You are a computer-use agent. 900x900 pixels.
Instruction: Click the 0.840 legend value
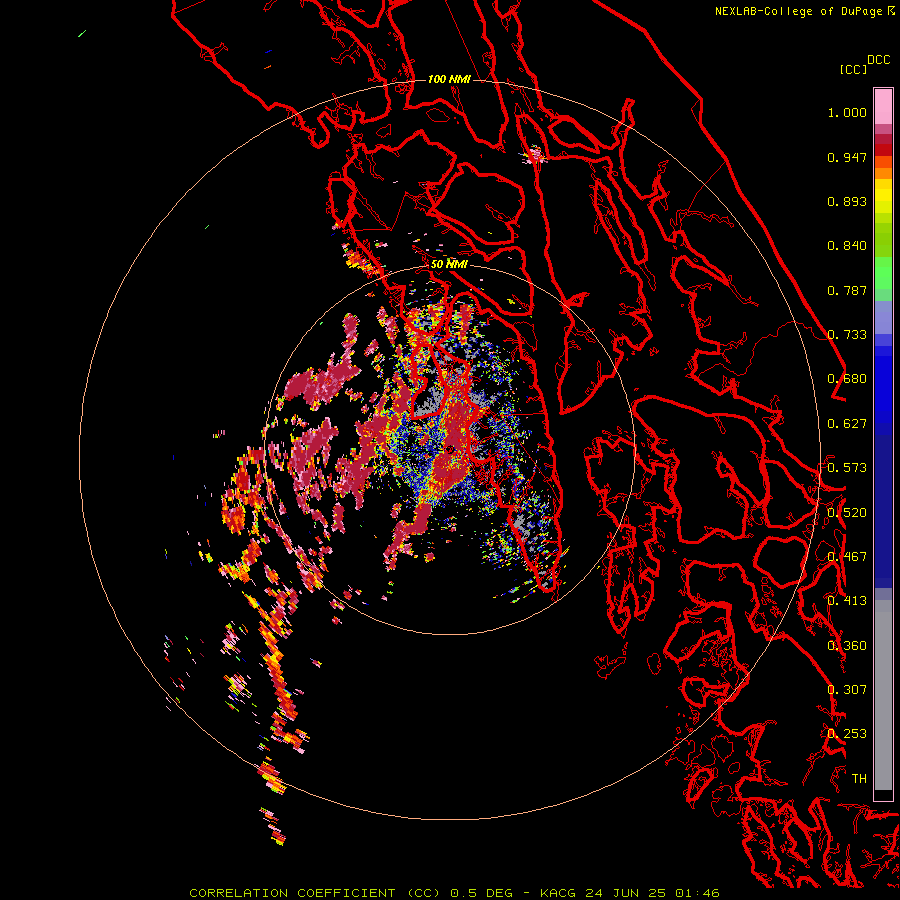click(x=847, y=246)
